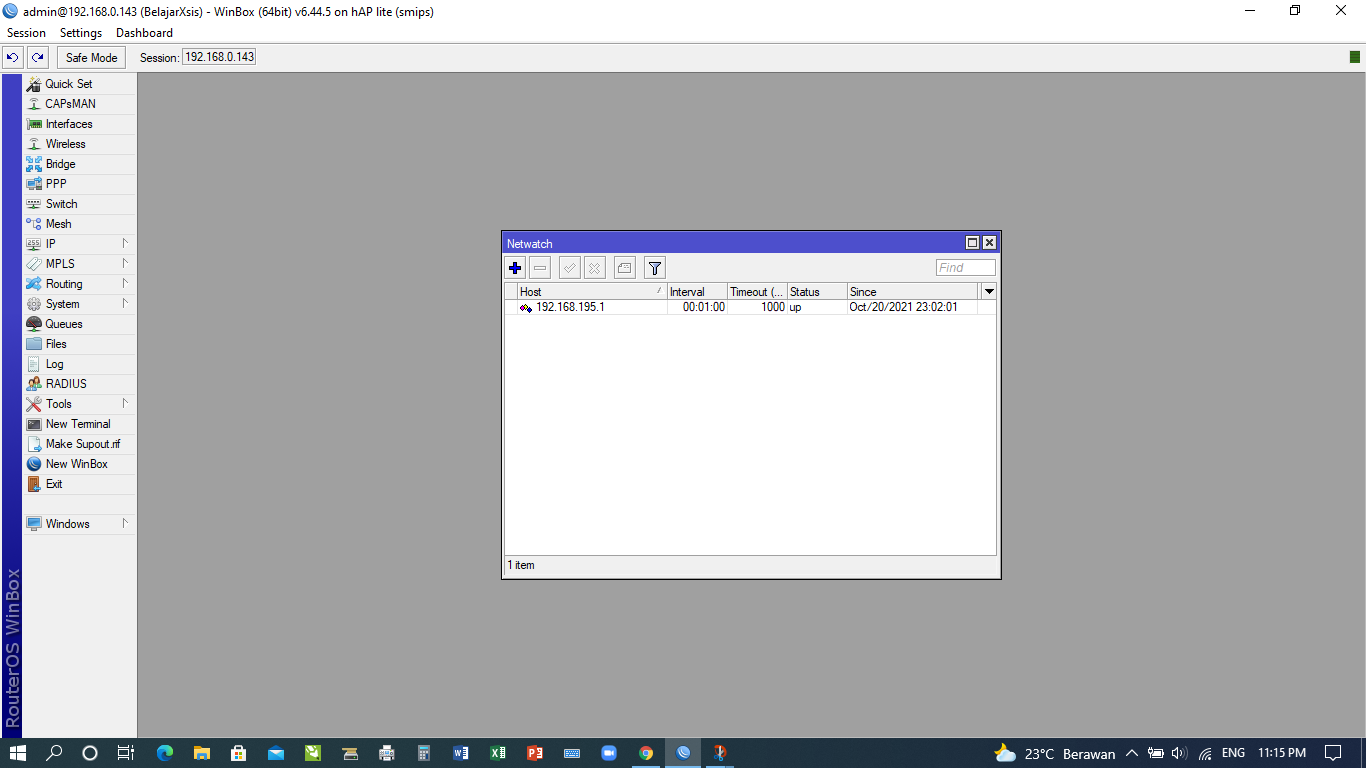Open the Windows Start menu
This screenshot has width=1366, height=768.
coord(18,753)
